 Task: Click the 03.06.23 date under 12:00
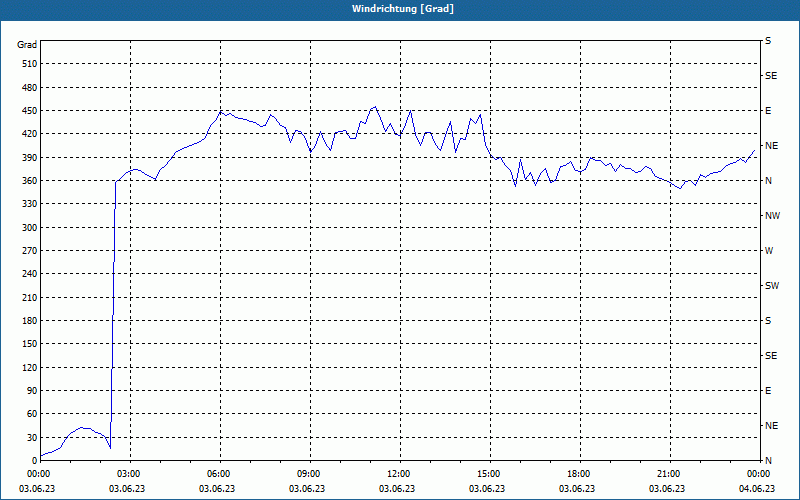[x=397, y=489]
